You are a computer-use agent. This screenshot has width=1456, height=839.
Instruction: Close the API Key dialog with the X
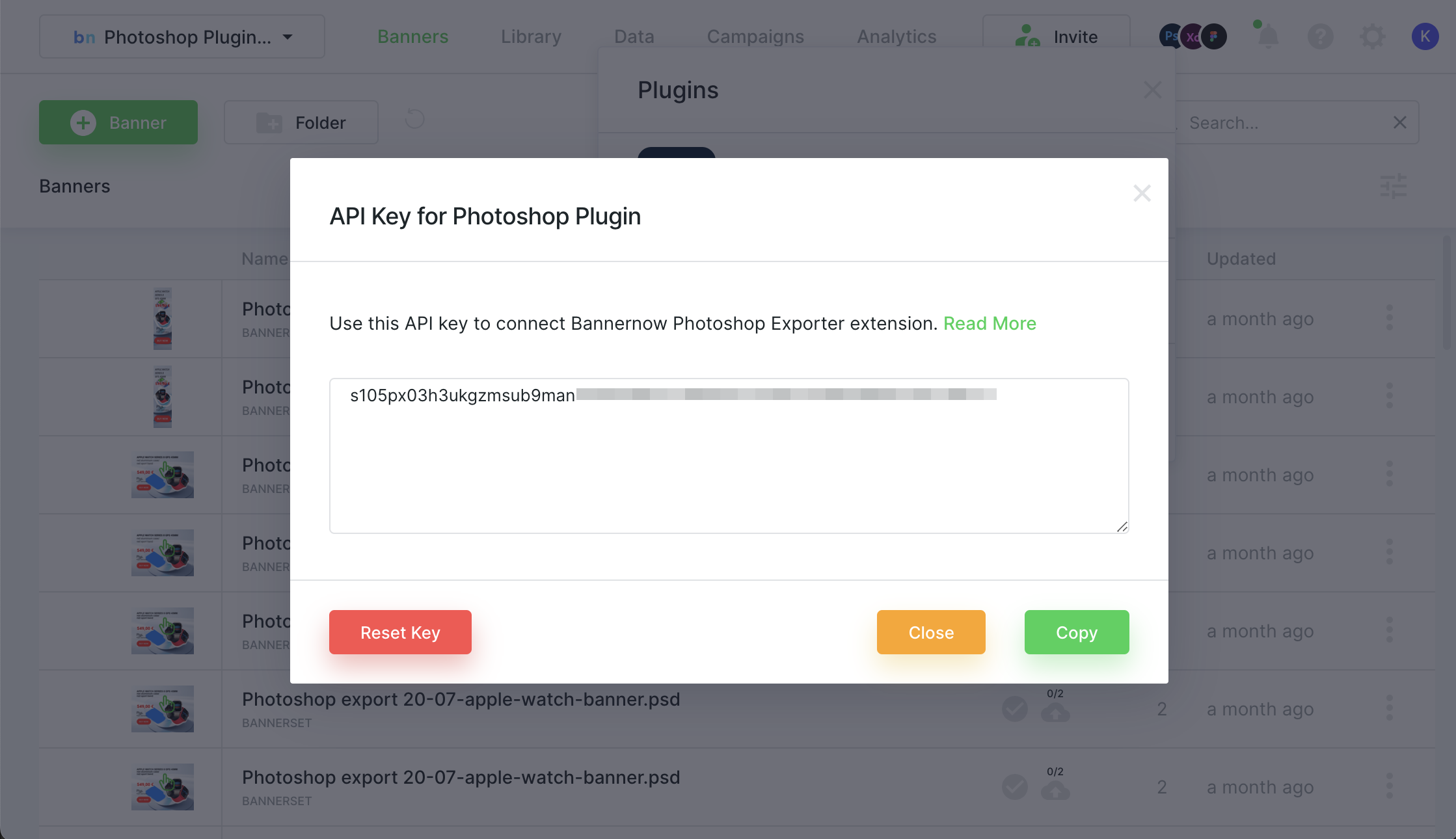point(1142,193)
